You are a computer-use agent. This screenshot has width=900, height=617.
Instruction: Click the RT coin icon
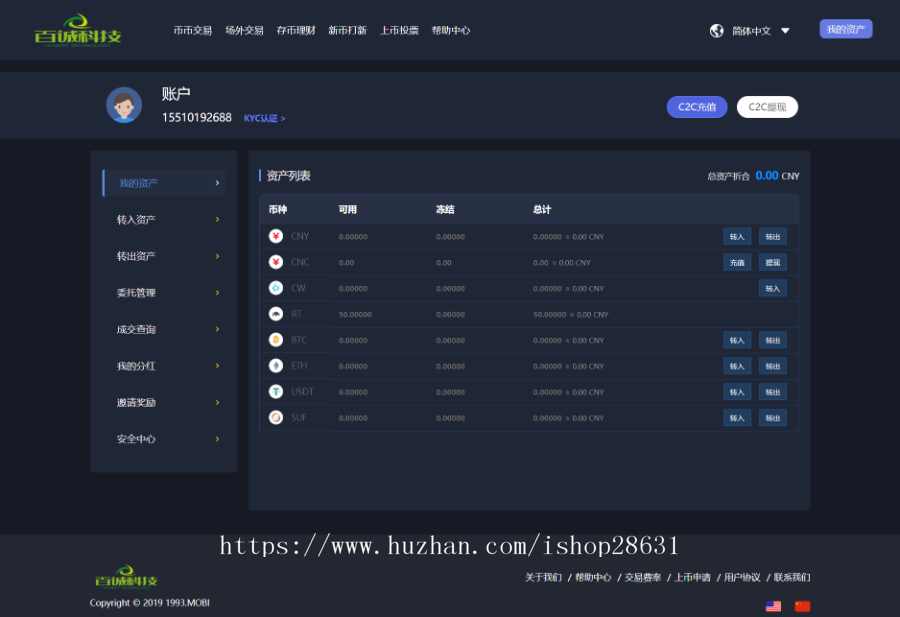pyautogui.click(x=276, y=313)
